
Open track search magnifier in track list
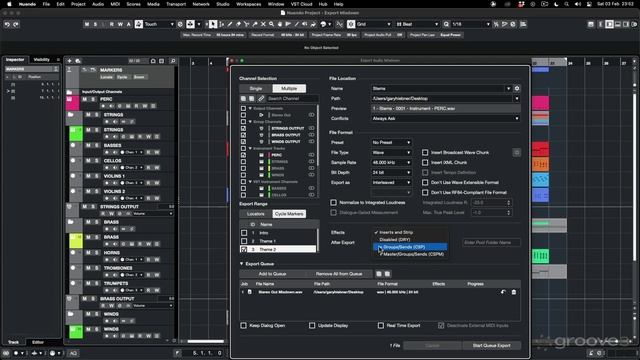click(x=173, y=61)
